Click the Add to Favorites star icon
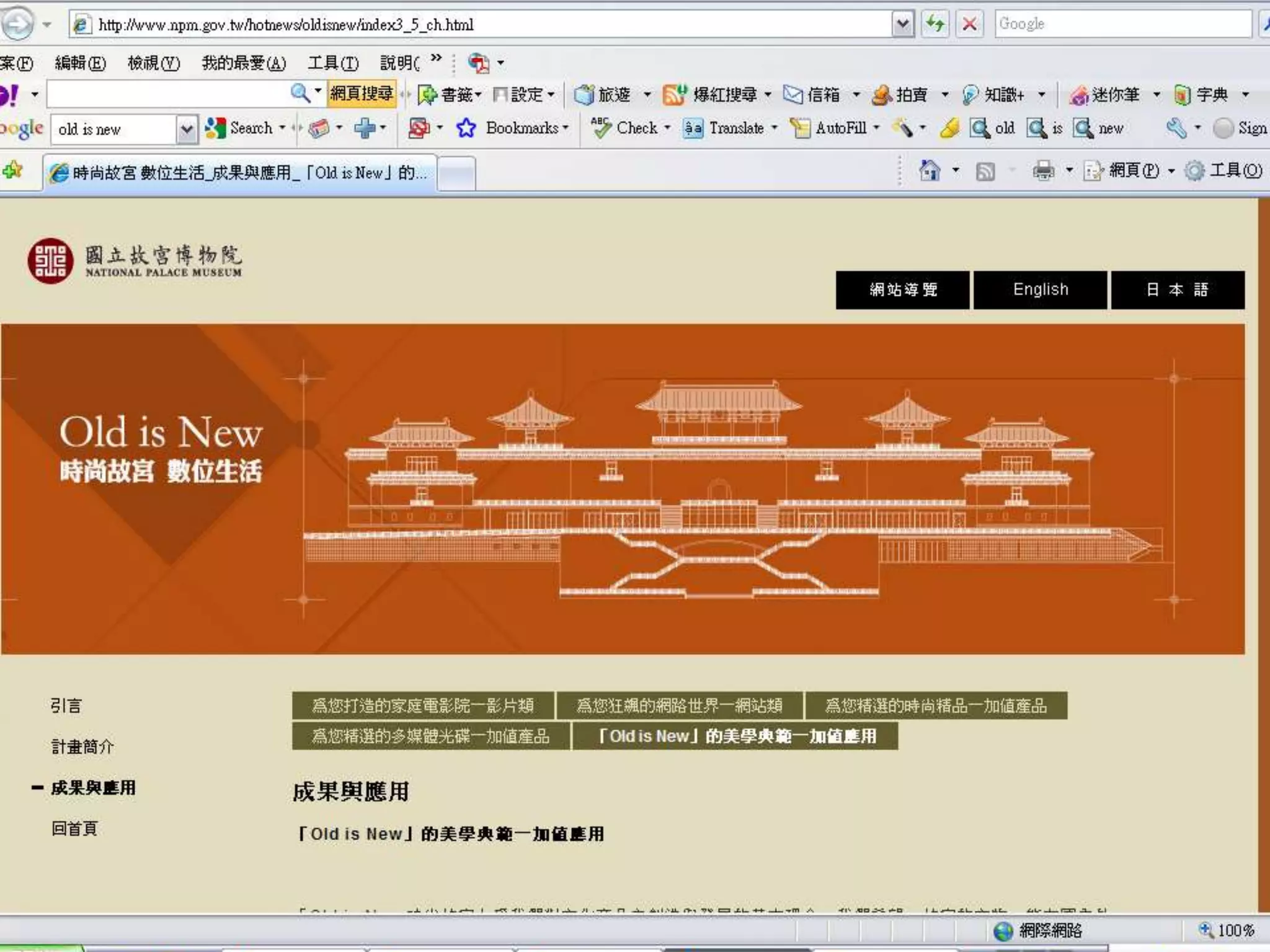 click(13, 170)
